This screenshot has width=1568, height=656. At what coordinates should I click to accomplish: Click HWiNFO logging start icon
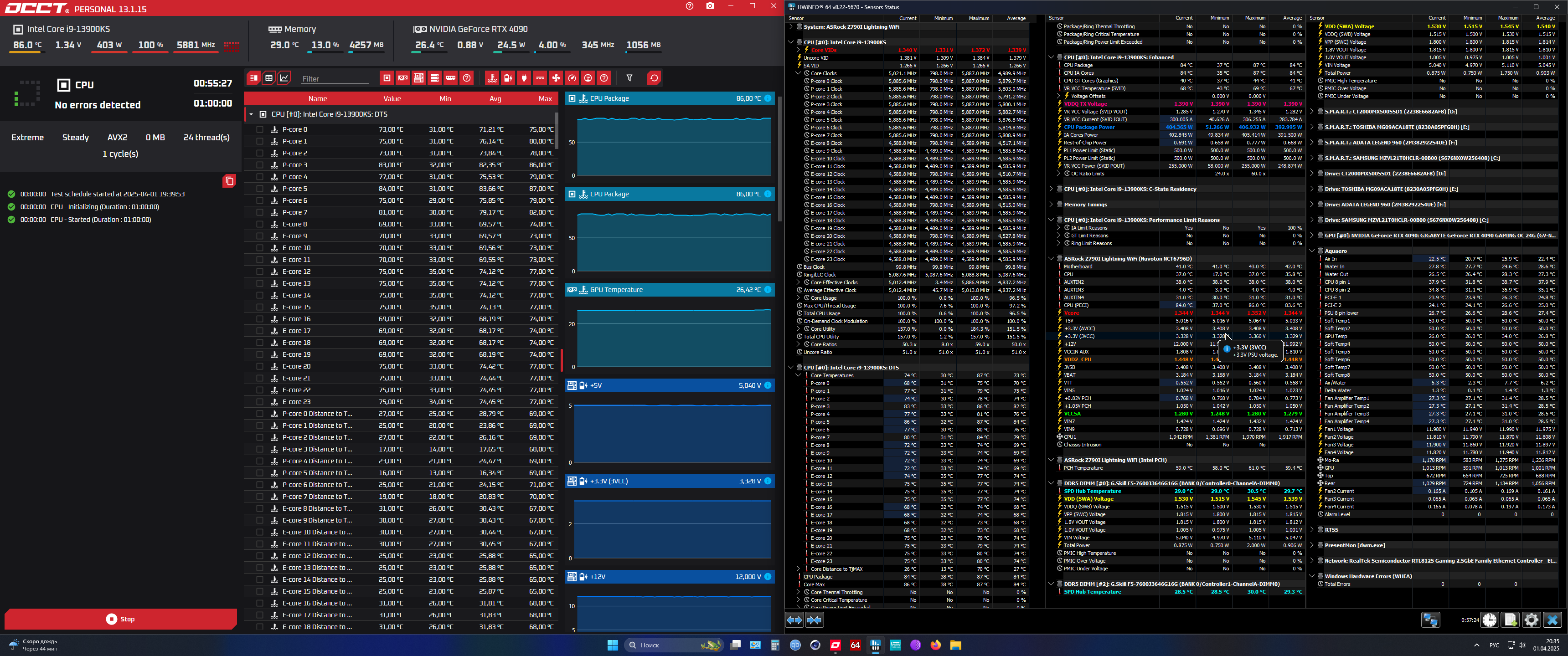coord(1510,620)
